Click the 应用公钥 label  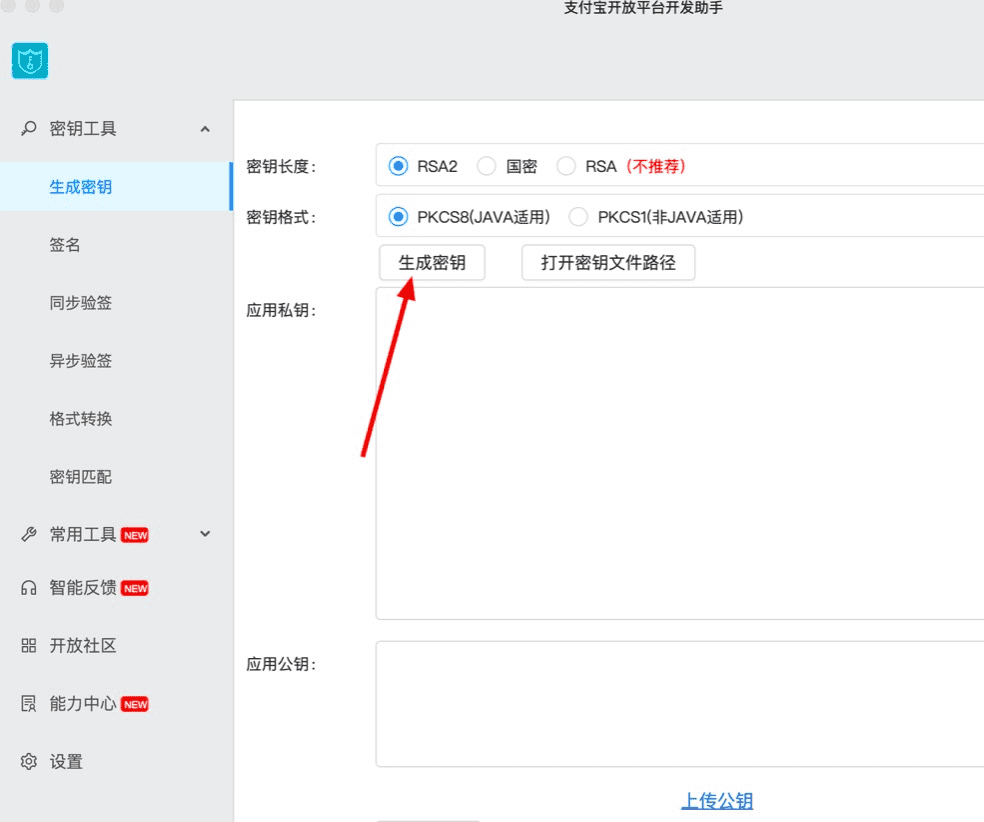pos(281,664)
